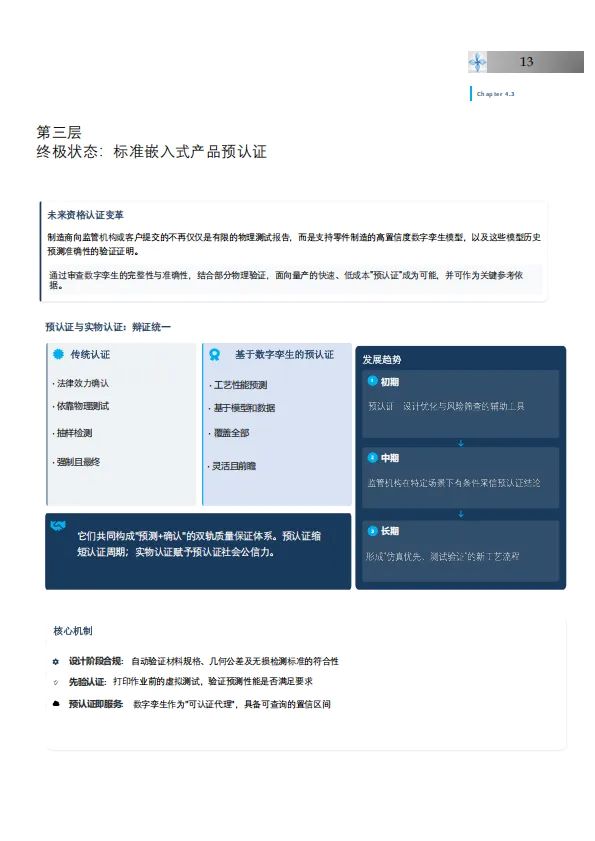The height and width of the screenshot is (841, 595).
Task: Click the 抽样检测 bullet in 传统认证 card
Action: [x=72, y=433]
